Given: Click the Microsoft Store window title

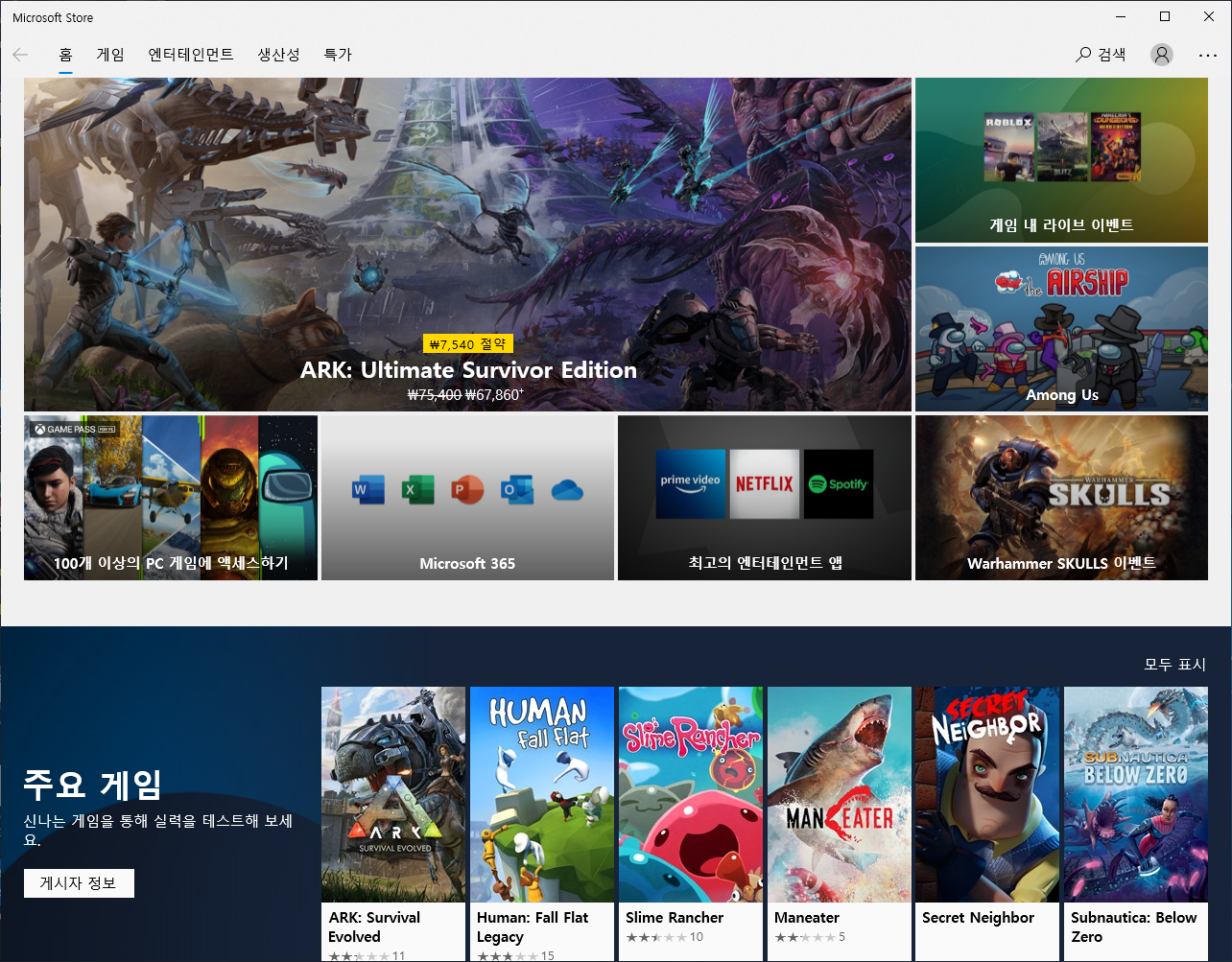Looking at the screenshot, I should tap(53, 17).
